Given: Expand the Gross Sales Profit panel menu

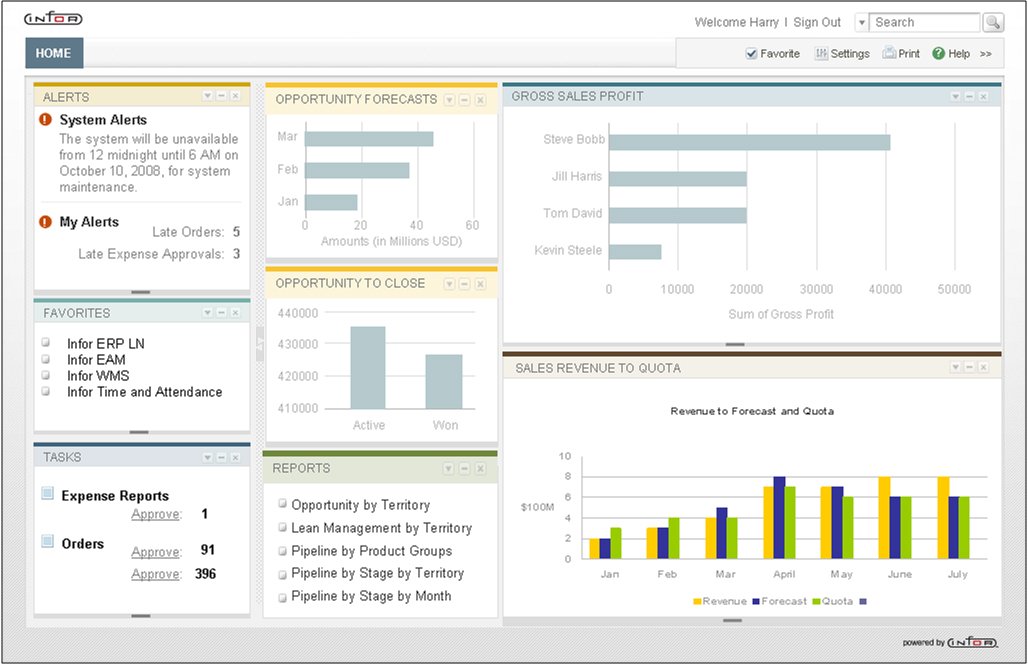Looking at the screenshot, I should point(955,96).
